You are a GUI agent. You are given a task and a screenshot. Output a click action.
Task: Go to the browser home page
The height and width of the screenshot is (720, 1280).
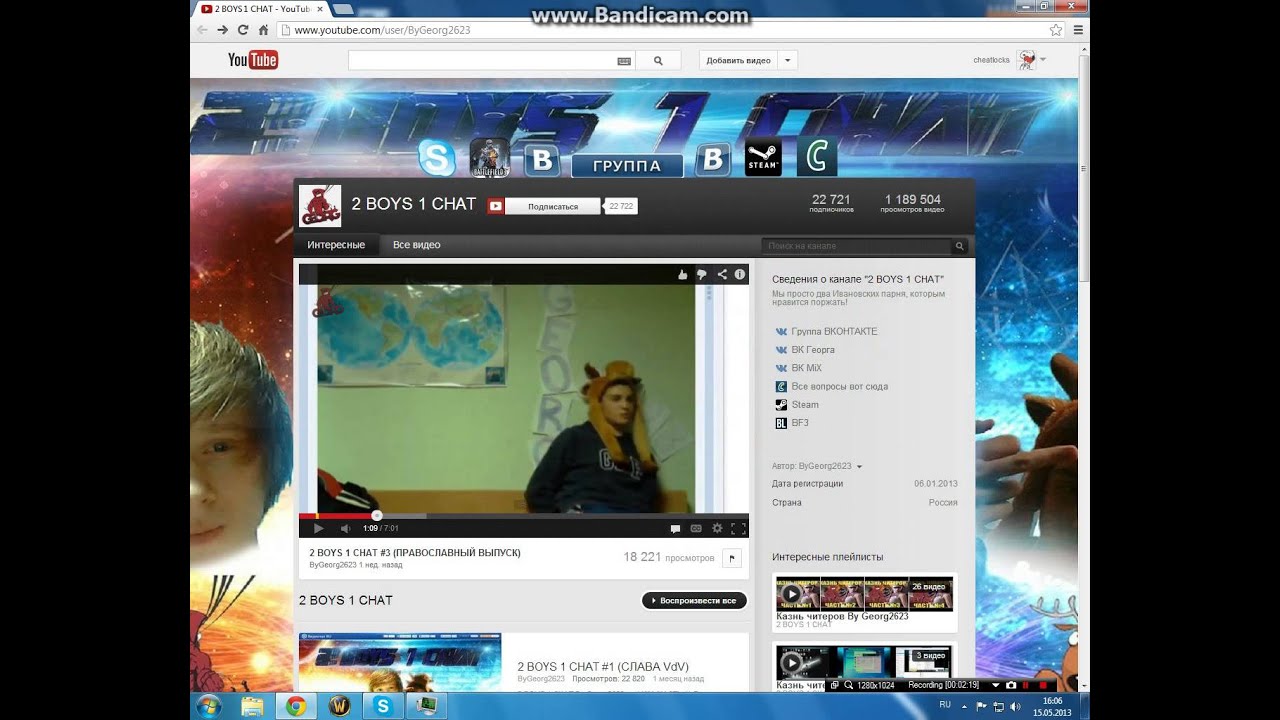click(264, 30)
